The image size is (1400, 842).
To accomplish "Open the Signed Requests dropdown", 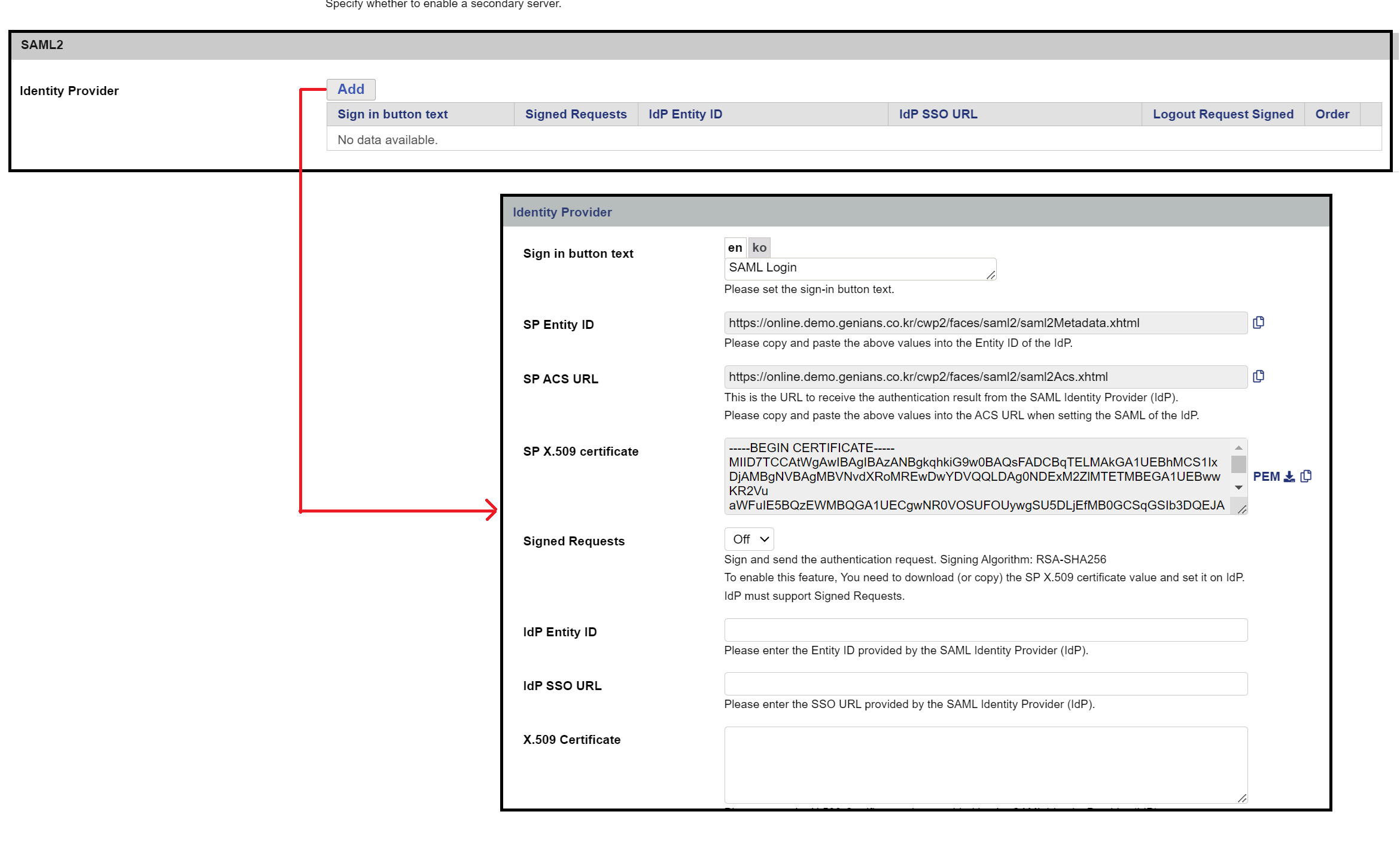I will pos(748,539).
